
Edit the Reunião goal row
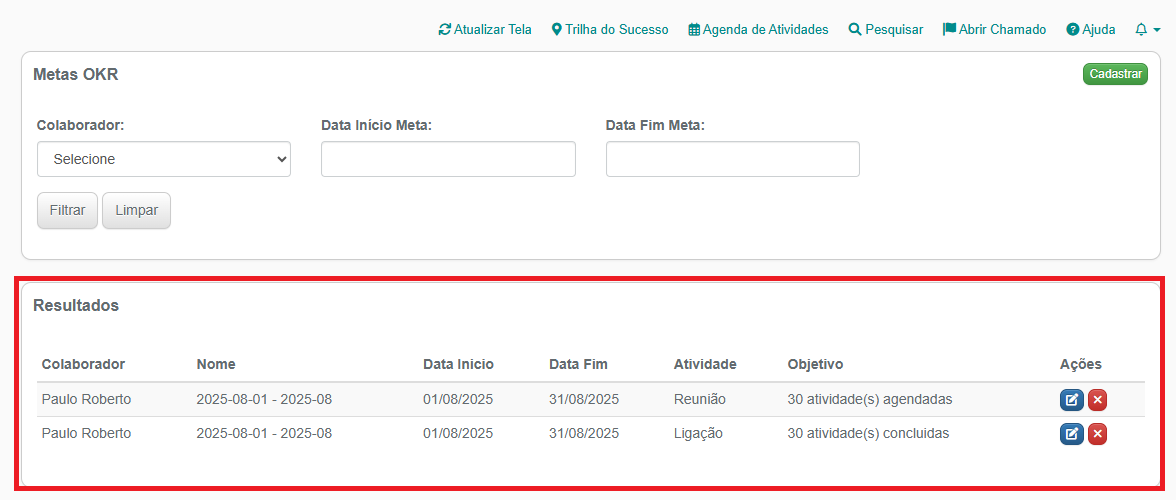(1071, 400)
